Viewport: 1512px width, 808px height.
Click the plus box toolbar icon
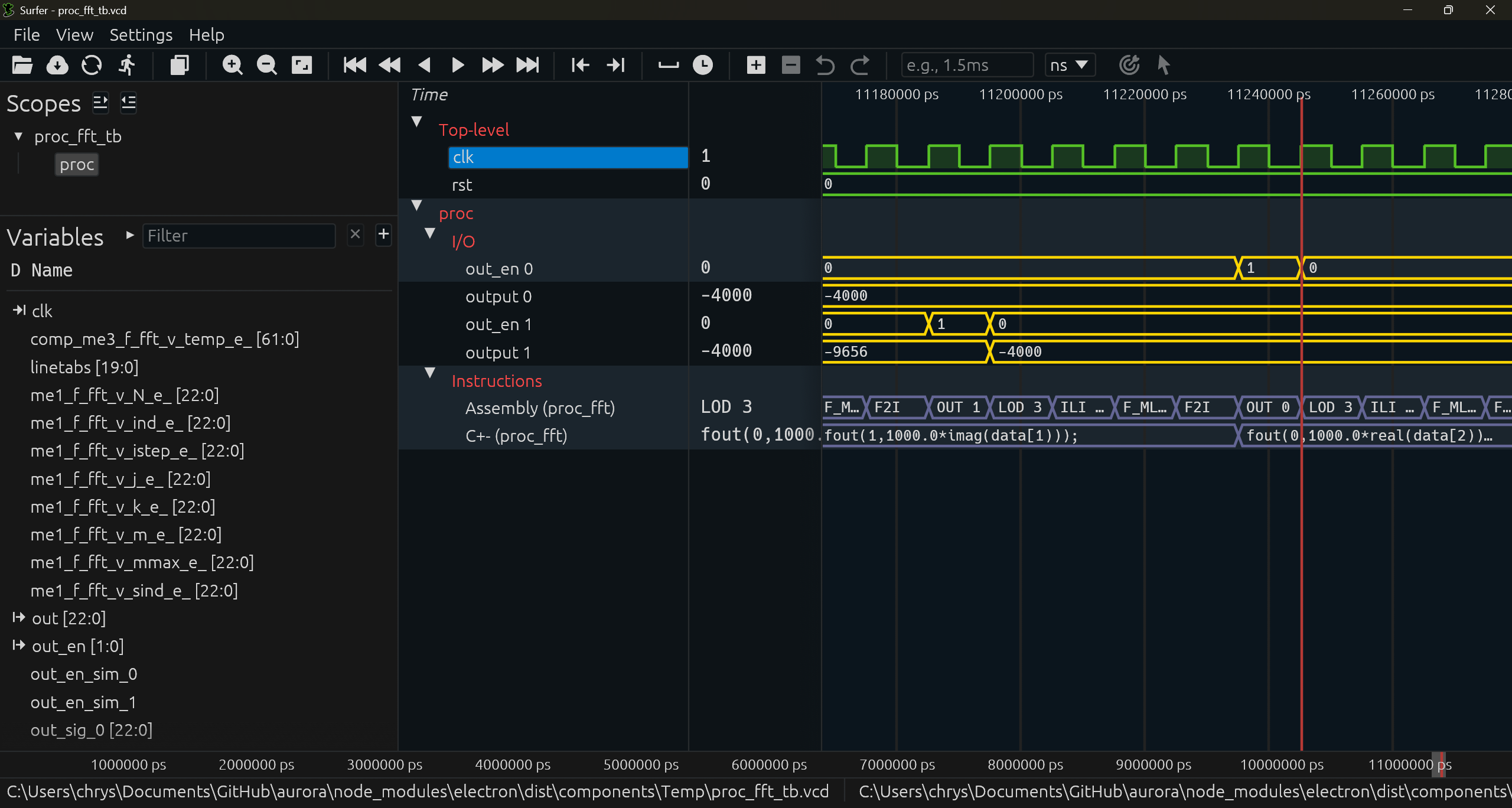pos(756,65)
